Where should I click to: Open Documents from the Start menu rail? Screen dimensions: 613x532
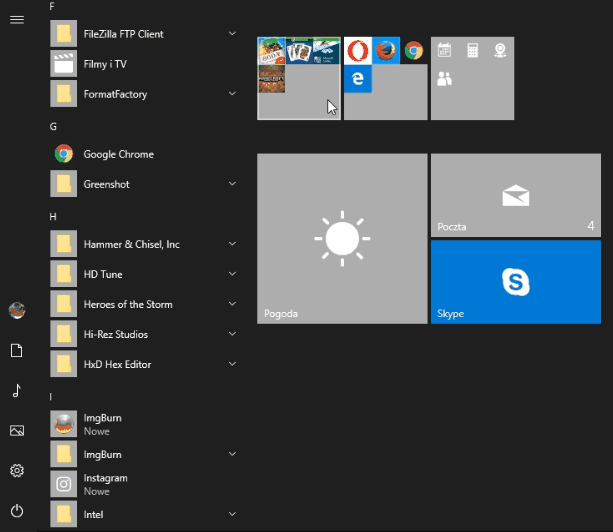pyautogui.click(x=17, y=351)
